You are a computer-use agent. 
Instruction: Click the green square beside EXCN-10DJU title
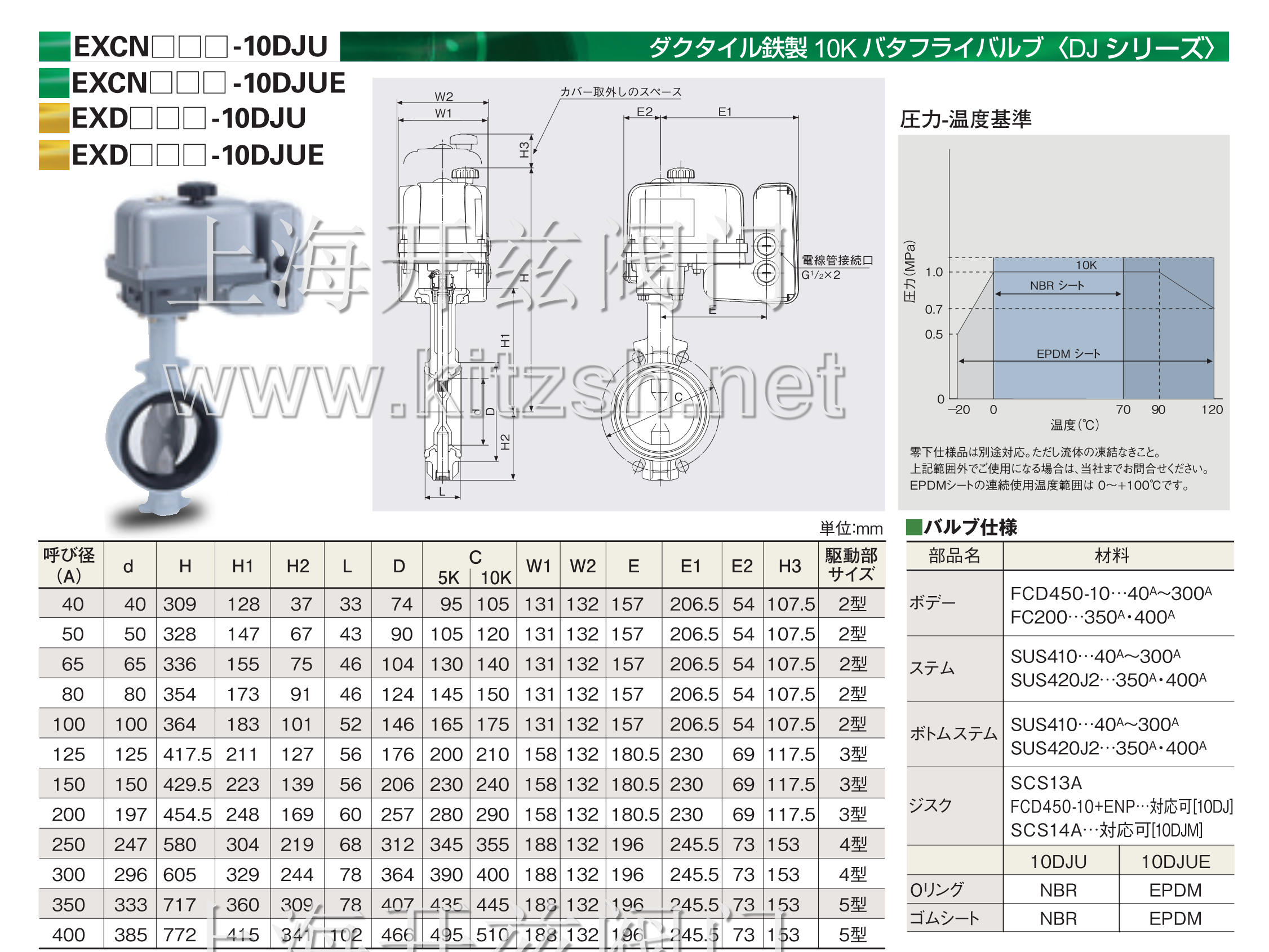tap(55, 46)
